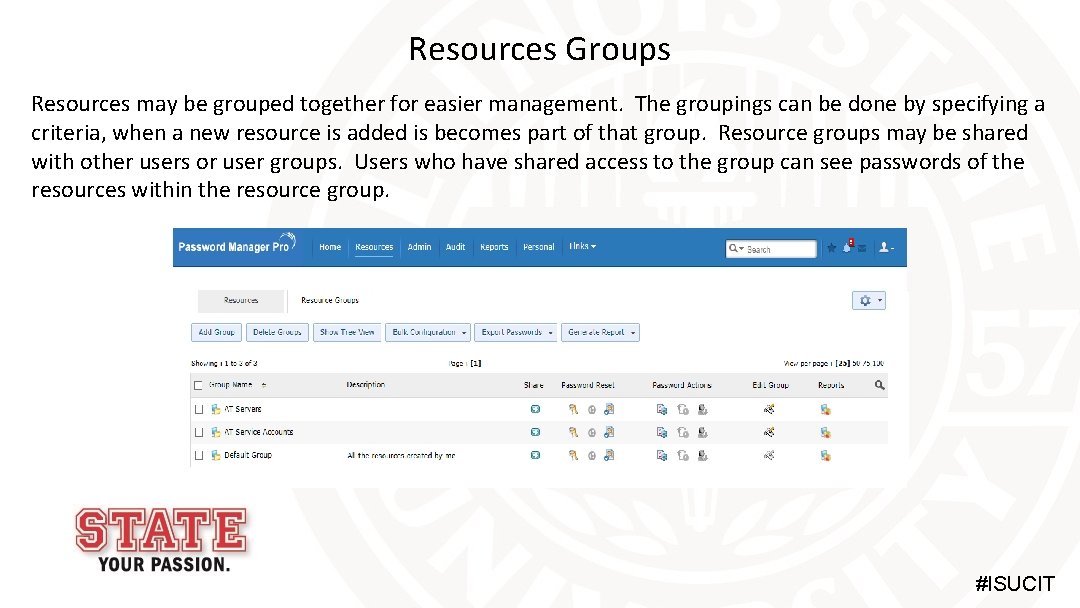Set view per page to 50
The height and width of the screenshot is (608, 1080).
click(856, 363)
